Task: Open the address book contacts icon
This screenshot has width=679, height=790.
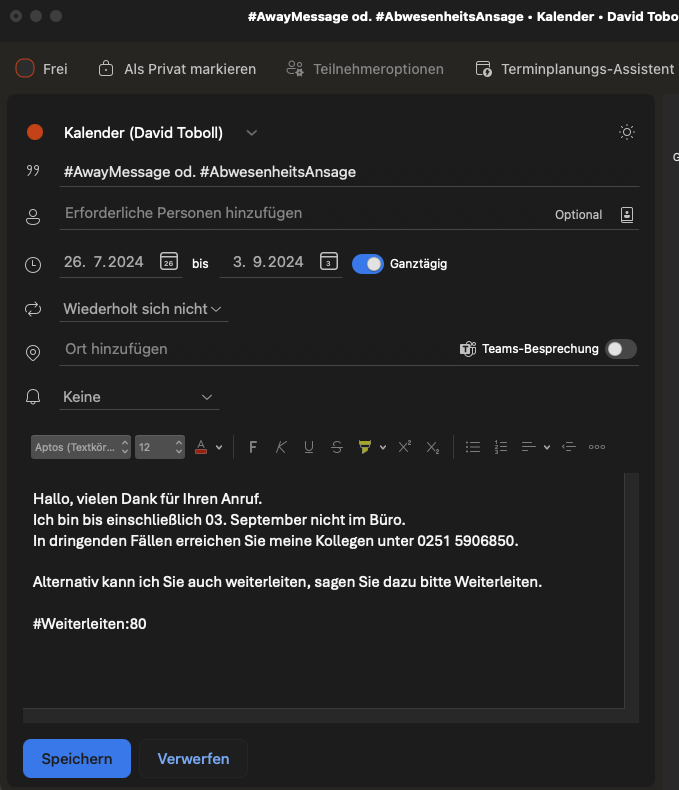Action: [x=627, y=214]
